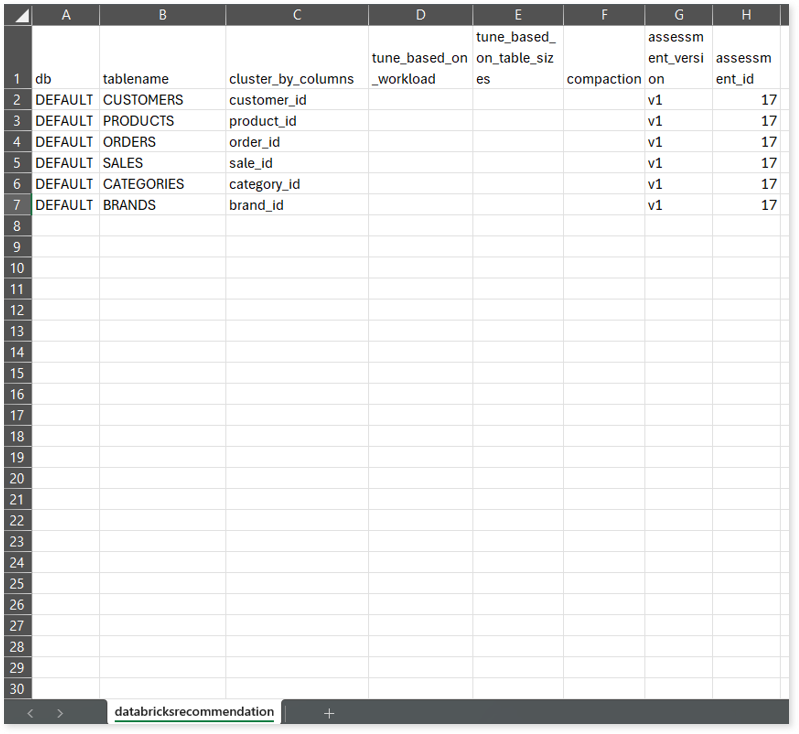Screen dimensions: 799x734
Task: Select row 15 header
Action: [18, 373]
